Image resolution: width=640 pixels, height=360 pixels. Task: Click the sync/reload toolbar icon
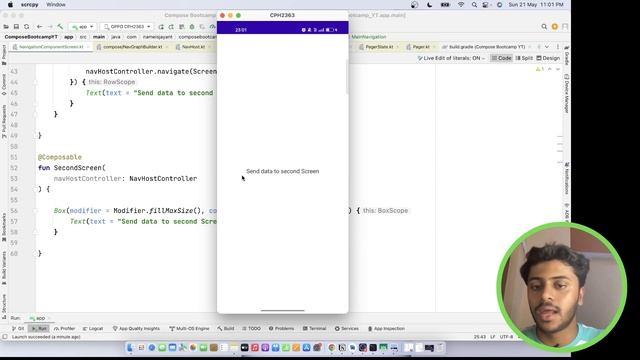[27, 27]
